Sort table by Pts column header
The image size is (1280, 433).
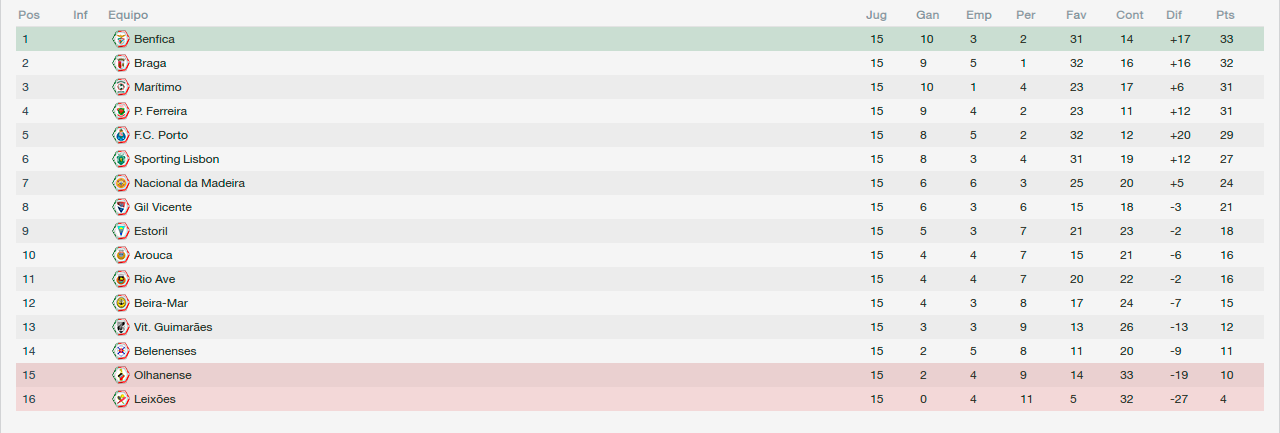click(x=1225, y=15)
